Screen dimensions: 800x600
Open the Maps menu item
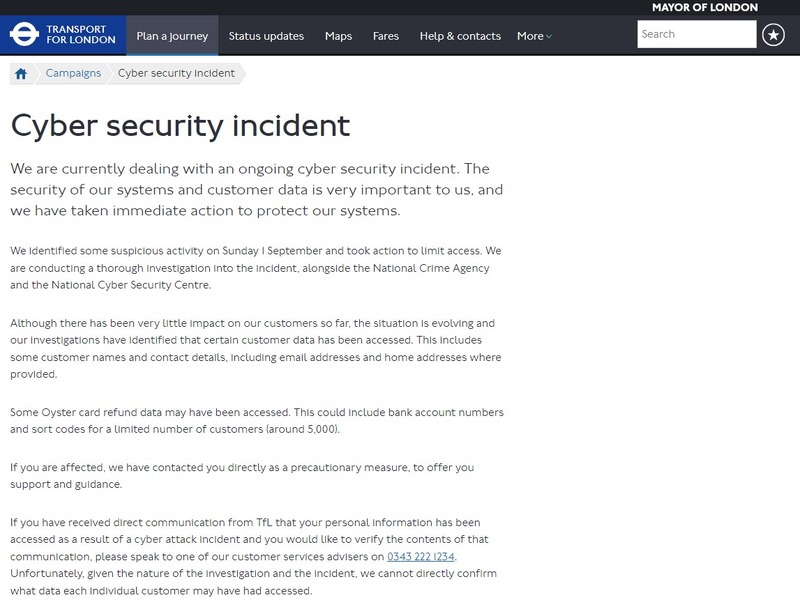[338, 36]
